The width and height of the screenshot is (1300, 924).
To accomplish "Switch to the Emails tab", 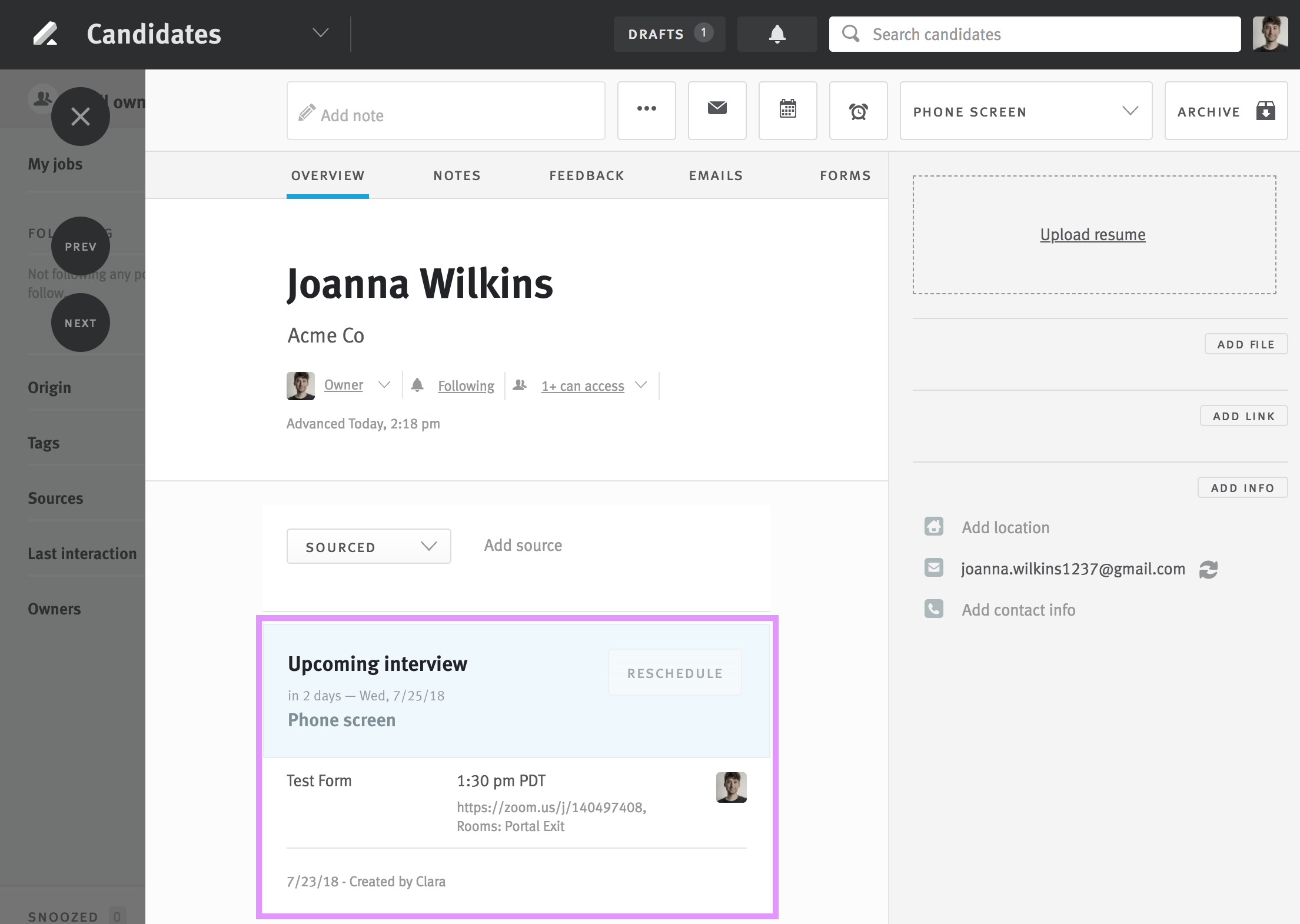I will pyautogui.click(x=716, y=175).
